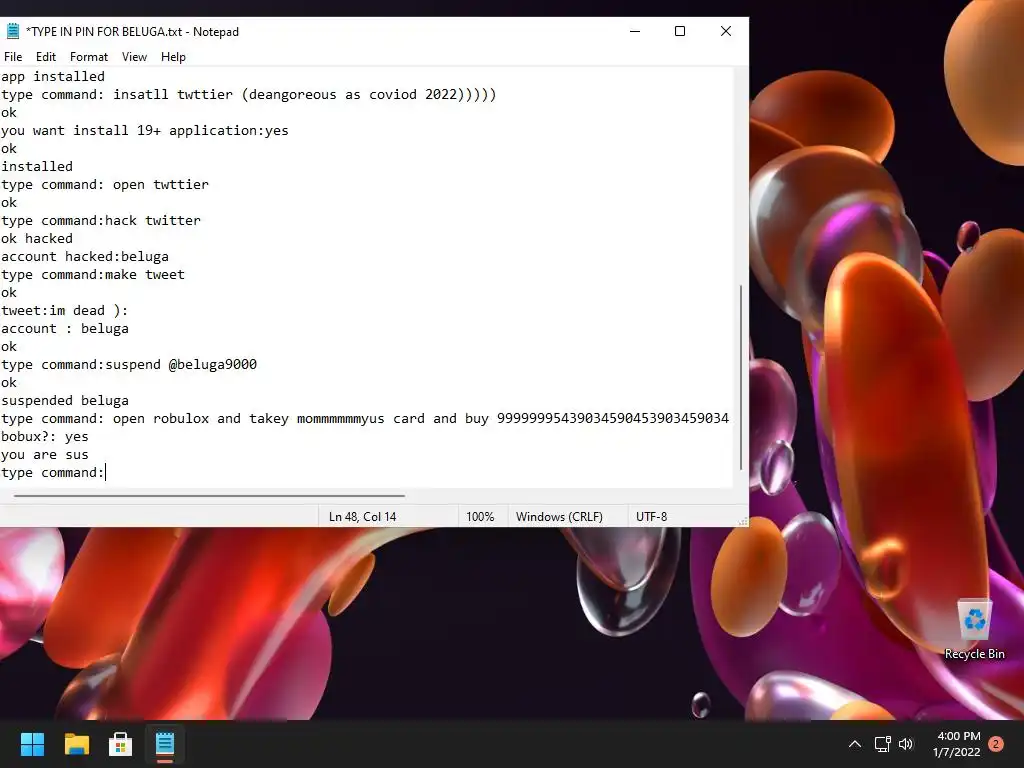Click the line 'installed'
The width and height of the screenshot is (1024, 768).
pos(37,167)
